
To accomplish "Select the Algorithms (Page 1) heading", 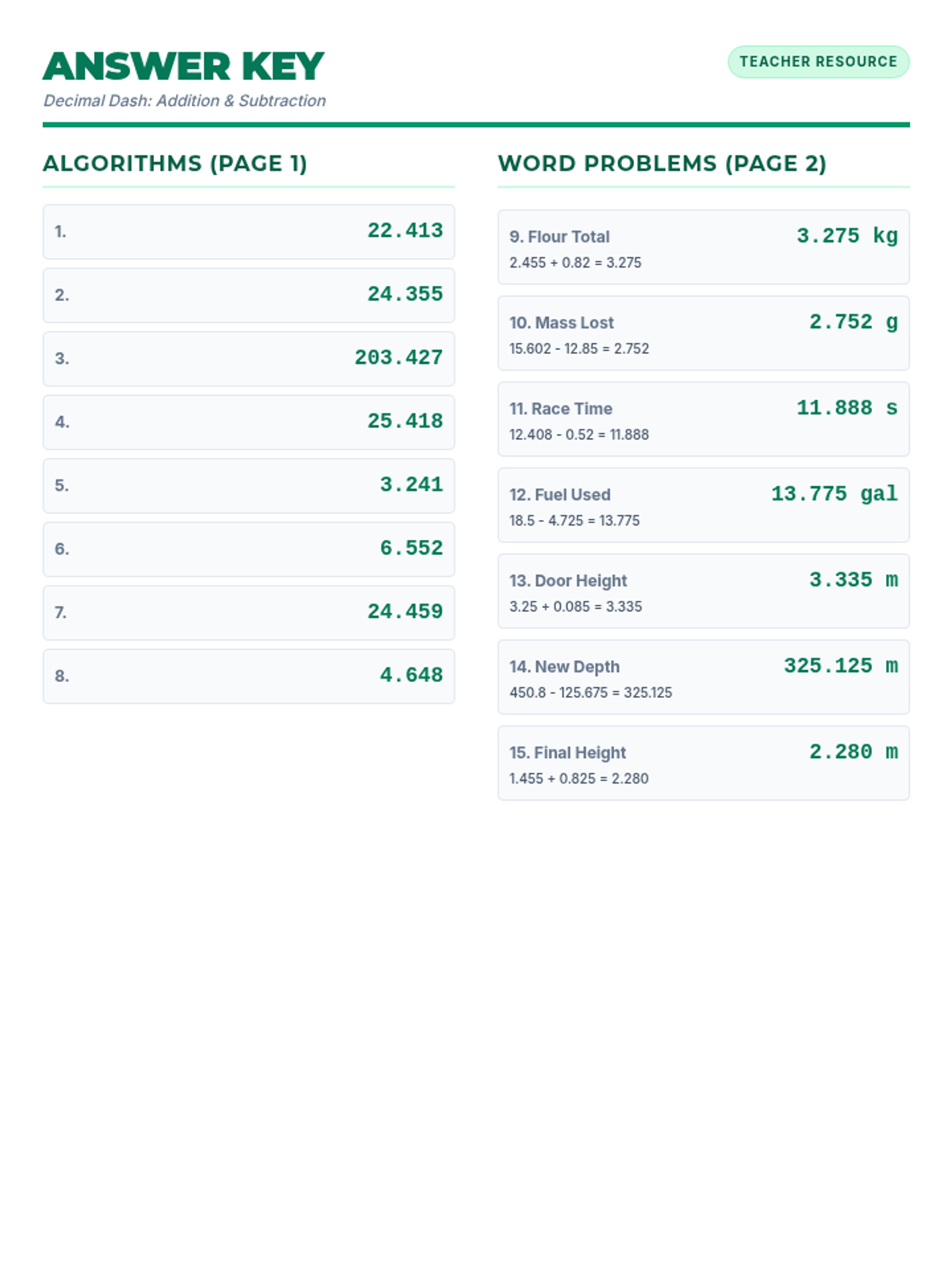I will (x=175, y=164).
